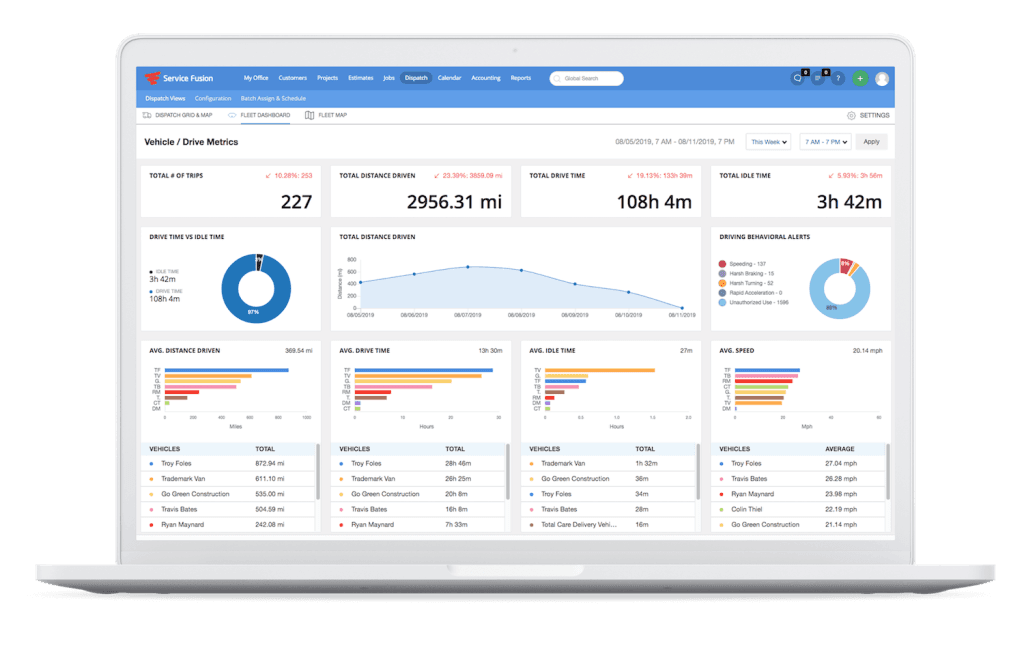This screenshot has height=650, width=1024.
Task: Open the user account avatar menu
Action: (x=882, y=77)
